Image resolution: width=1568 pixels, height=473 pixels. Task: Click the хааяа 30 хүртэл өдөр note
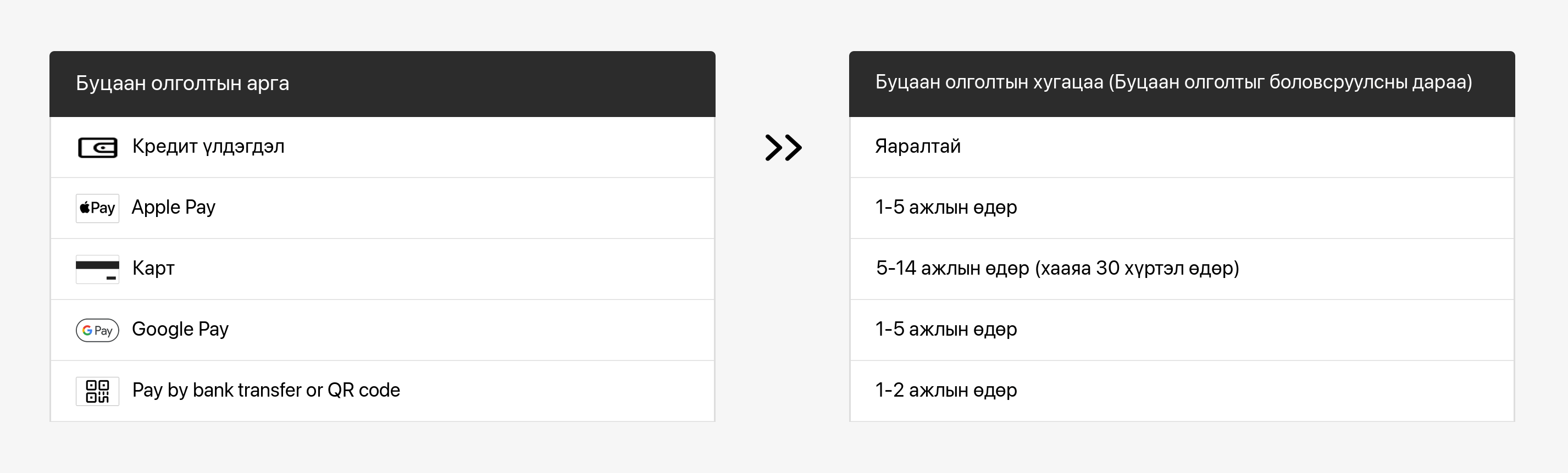coord(1137,269)
